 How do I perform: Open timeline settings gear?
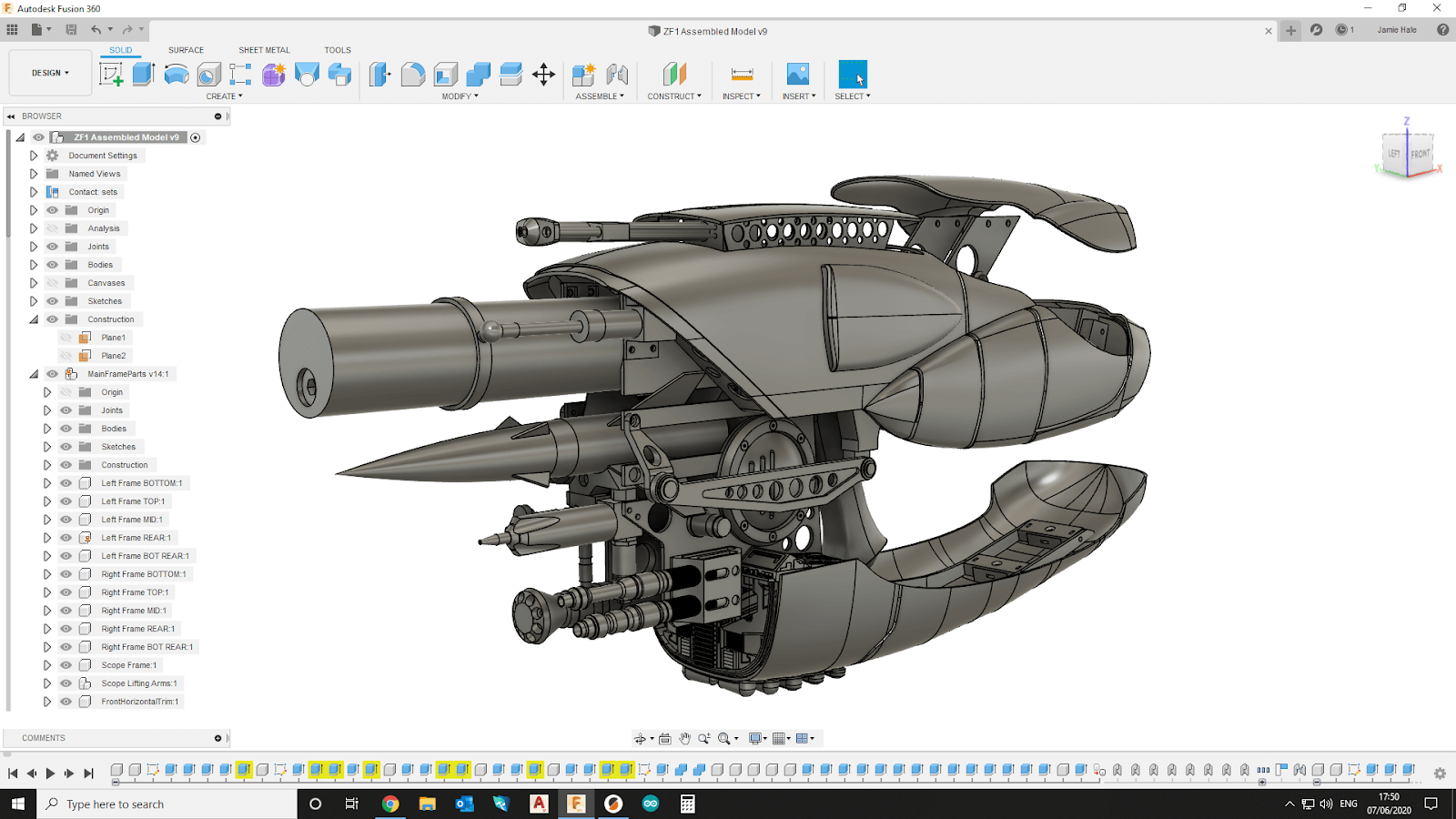pyautogui.click(x=1440, y=773)
